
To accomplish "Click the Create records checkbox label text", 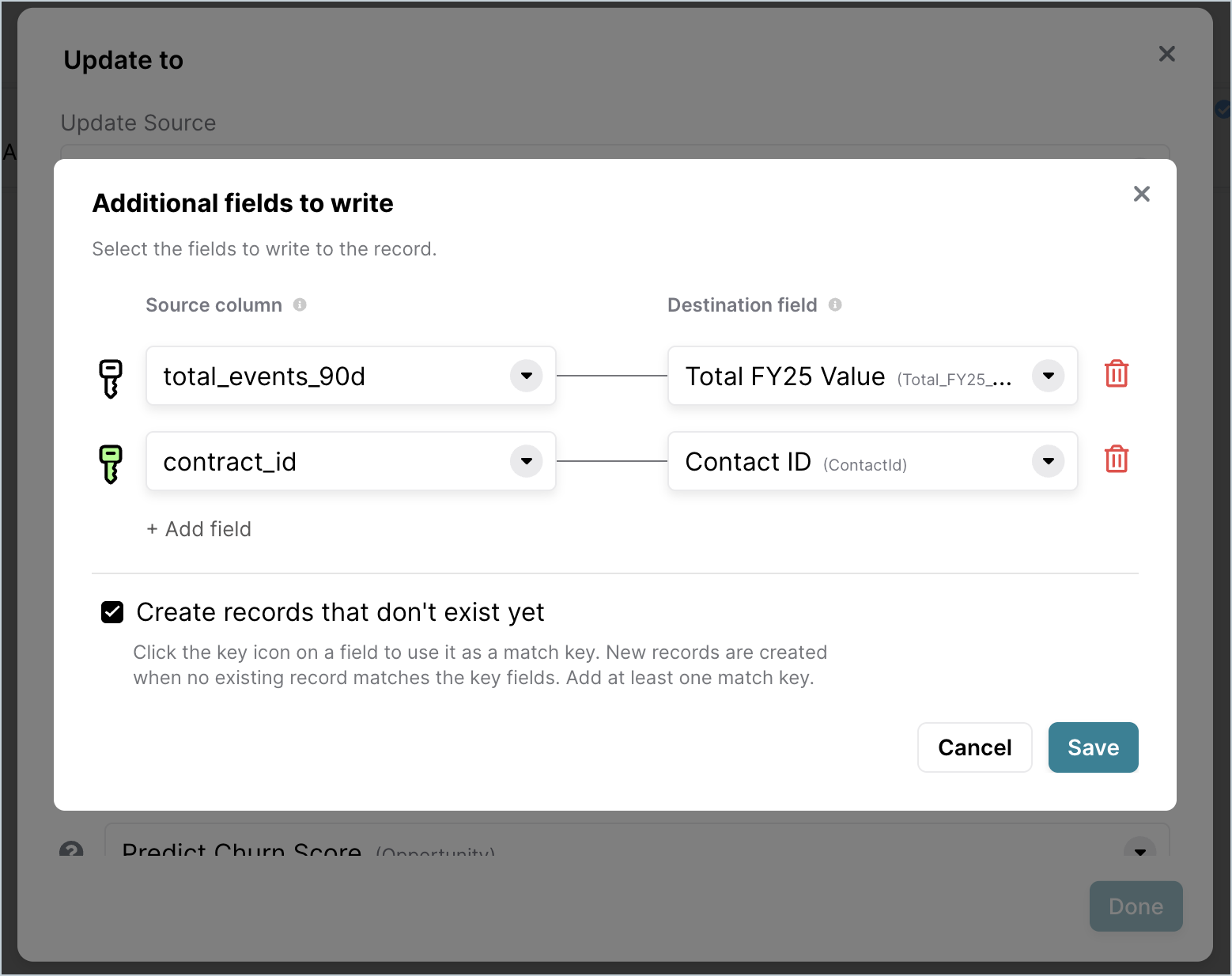I will coord(340,612).
